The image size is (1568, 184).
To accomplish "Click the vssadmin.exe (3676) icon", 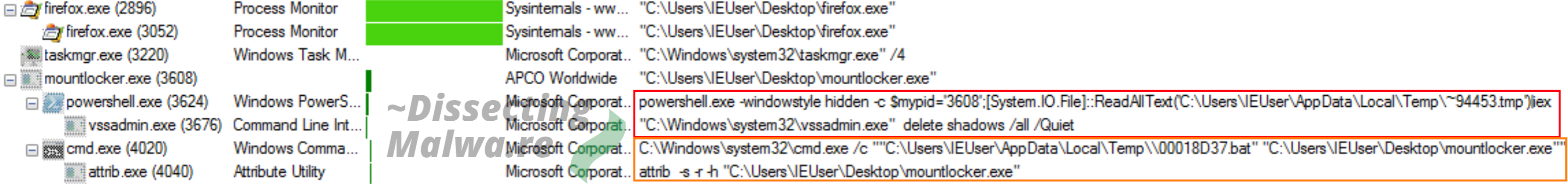I will pyautogui.click(x=74, y=126).
